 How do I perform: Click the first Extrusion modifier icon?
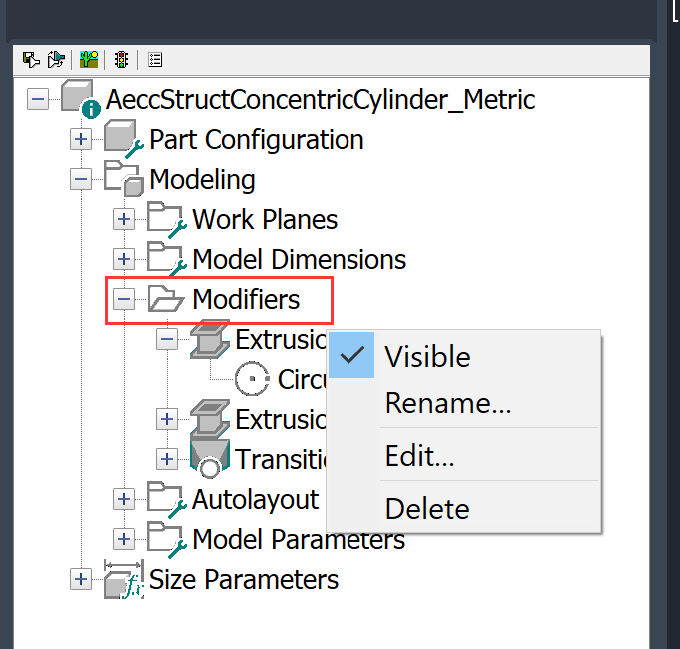[x=210, y=339]
